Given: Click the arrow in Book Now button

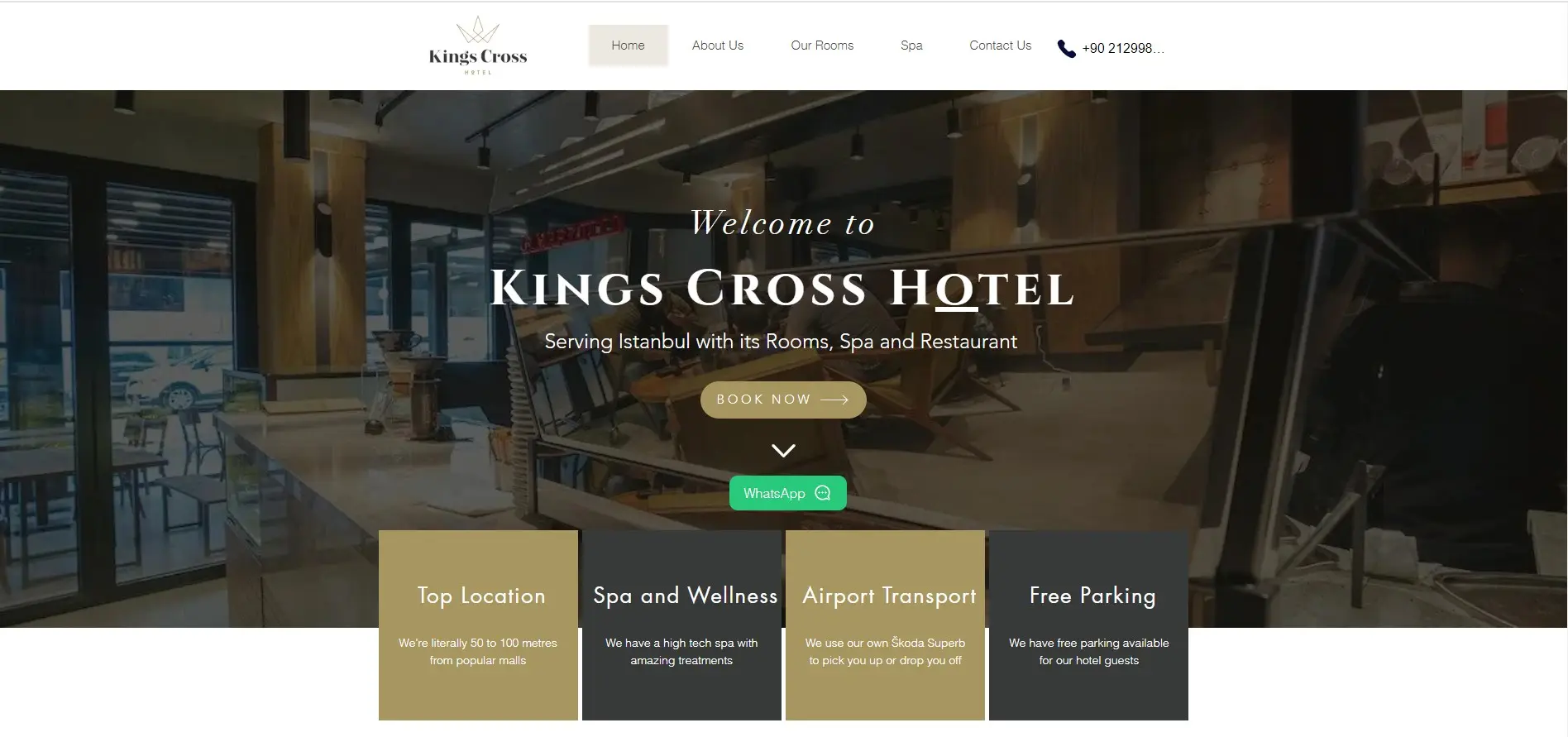Looking at the screenshot, I should coord(834,400).
